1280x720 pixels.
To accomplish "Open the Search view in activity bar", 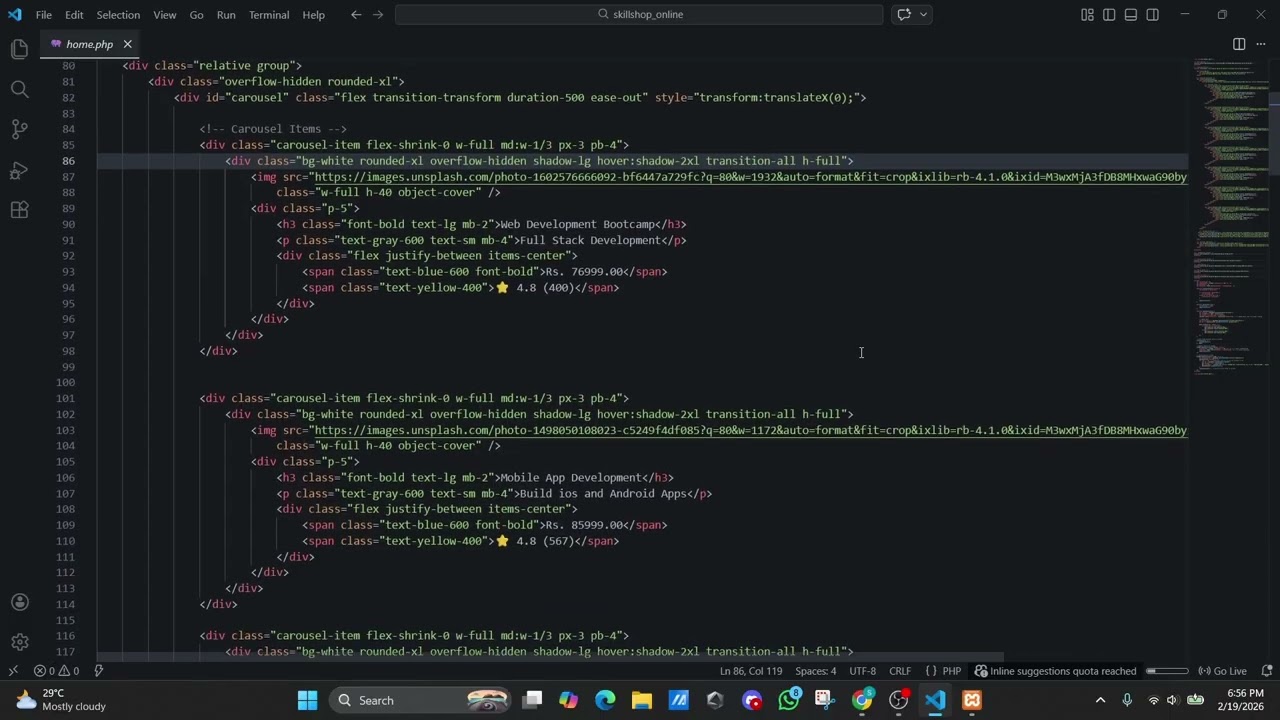I will pyautogui.click(x=19, y=90).
